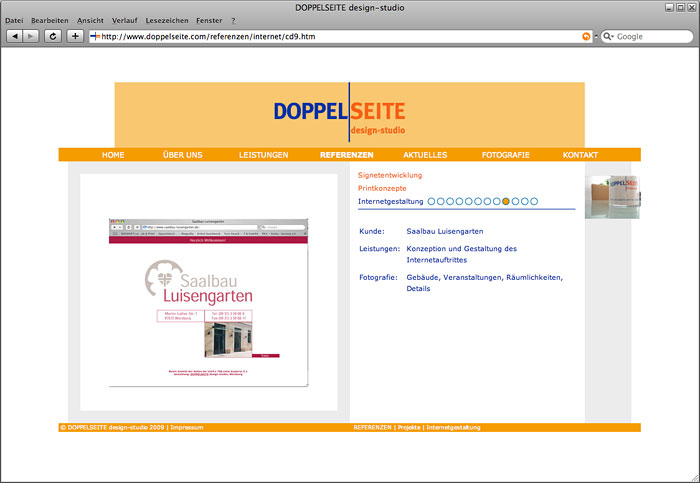Select the tenth Internetgestaltung project circle
This screenshot has height=483, width=700.
[515, 201]
